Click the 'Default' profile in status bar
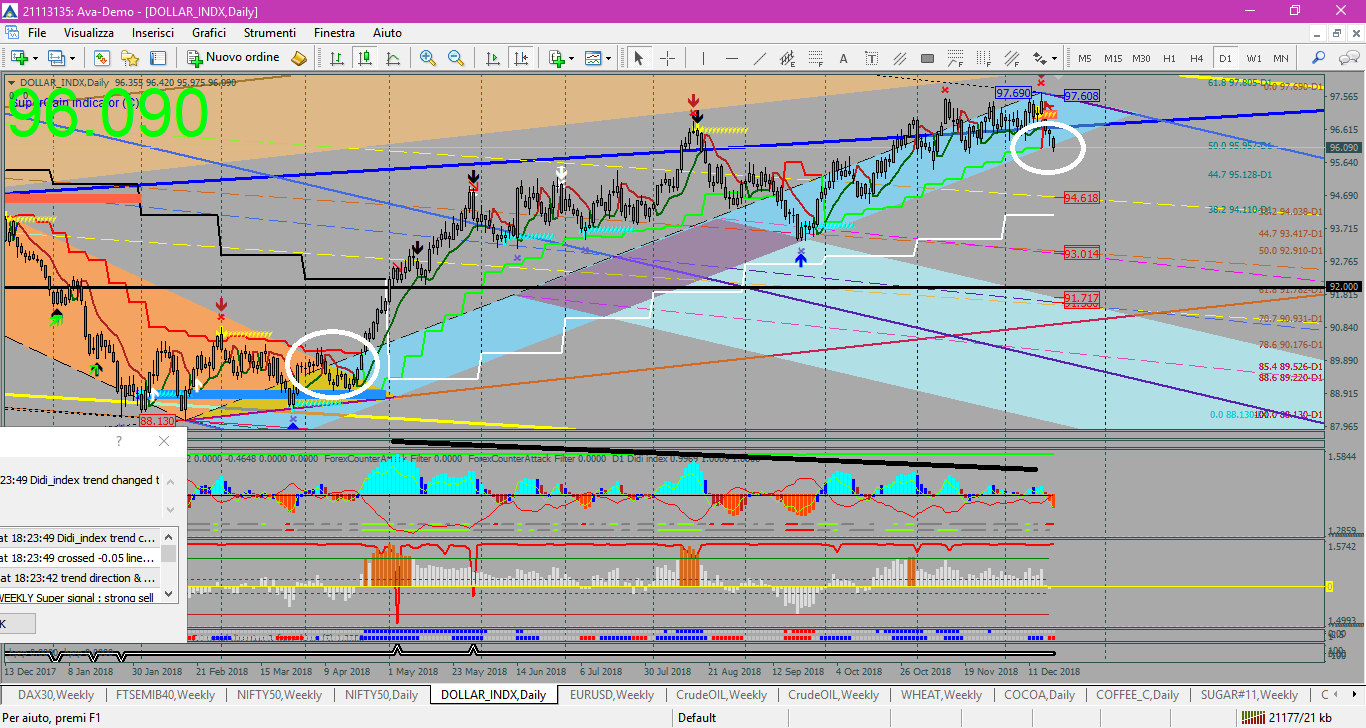Image resolution: width=1366 pixels, height=728 pixels. point(697,717)
